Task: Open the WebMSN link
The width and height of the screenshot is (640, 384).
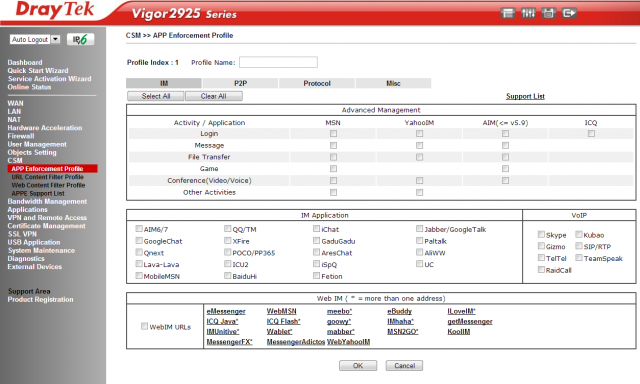Action: pos(281,311)
